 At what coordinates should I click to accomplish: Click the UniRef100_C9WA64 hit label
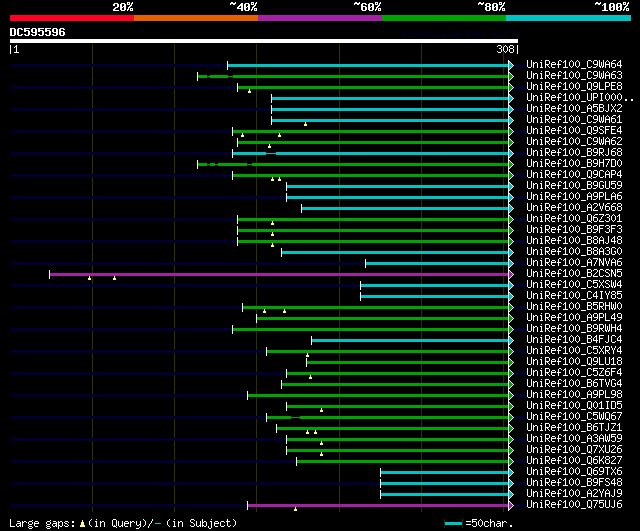coord(574,64)
